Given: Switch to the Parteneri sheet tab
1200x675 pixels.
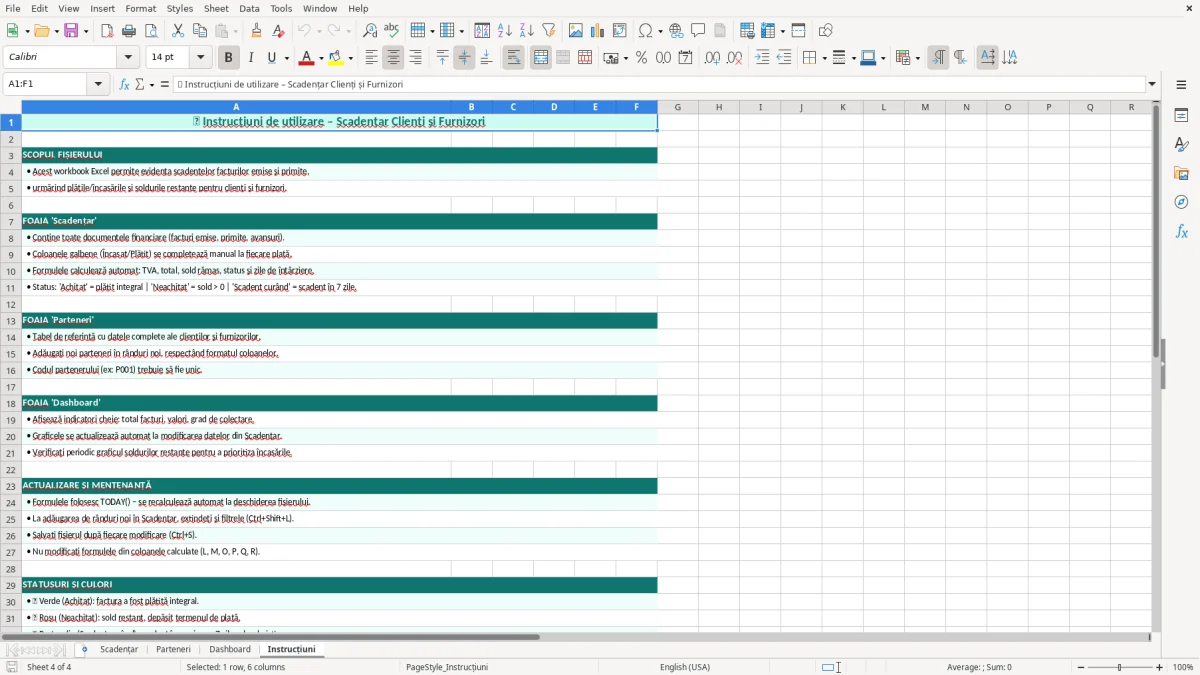Looking at the screenshot, I should coord(173,649).
